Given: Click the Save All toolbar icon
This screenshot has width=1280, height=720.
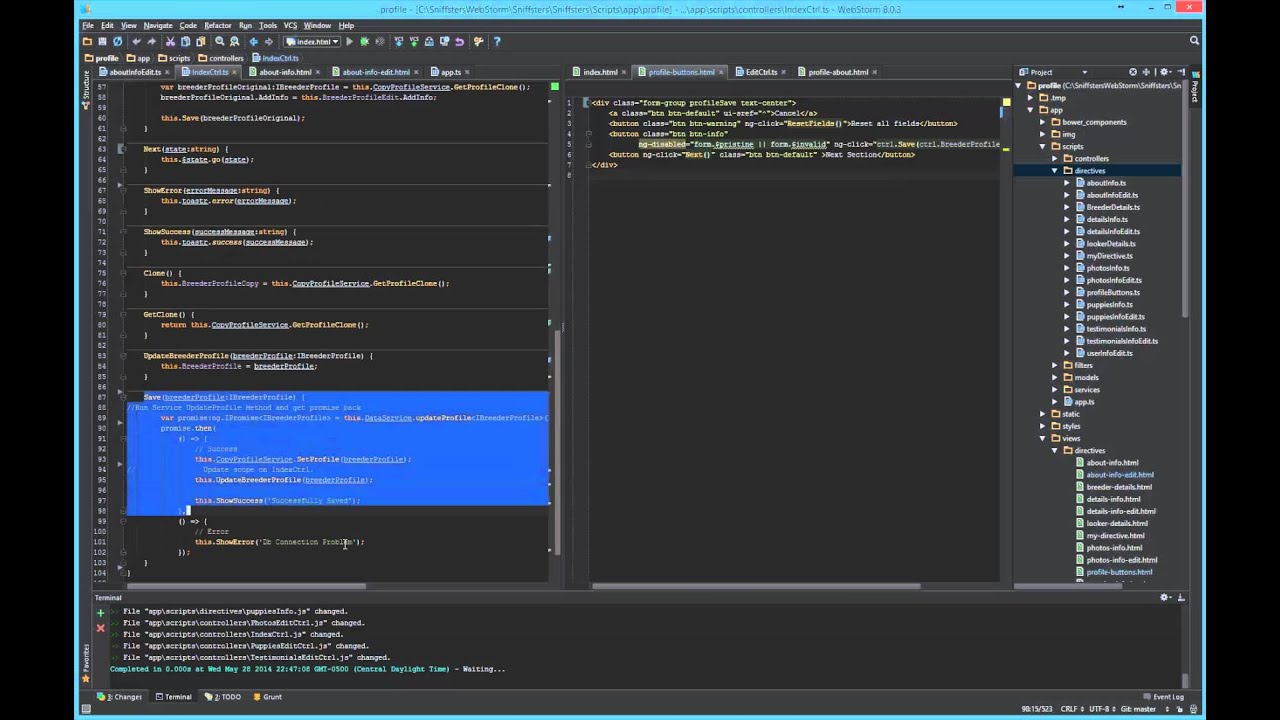Looking at the screenshot, I should (102, 41).
